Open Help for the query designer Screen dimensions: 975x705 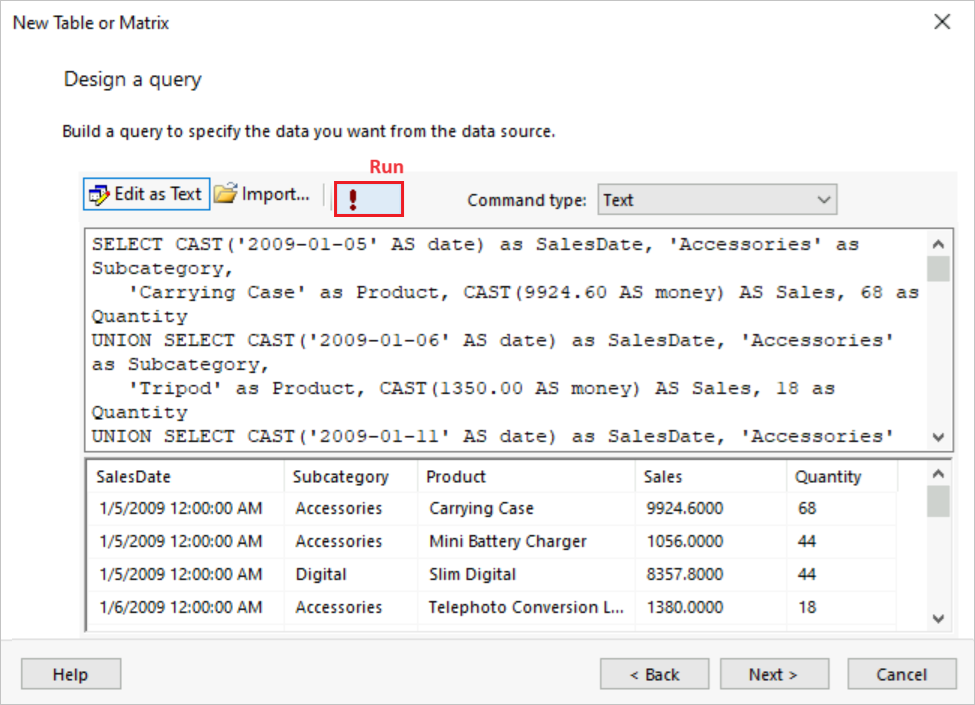70,673
